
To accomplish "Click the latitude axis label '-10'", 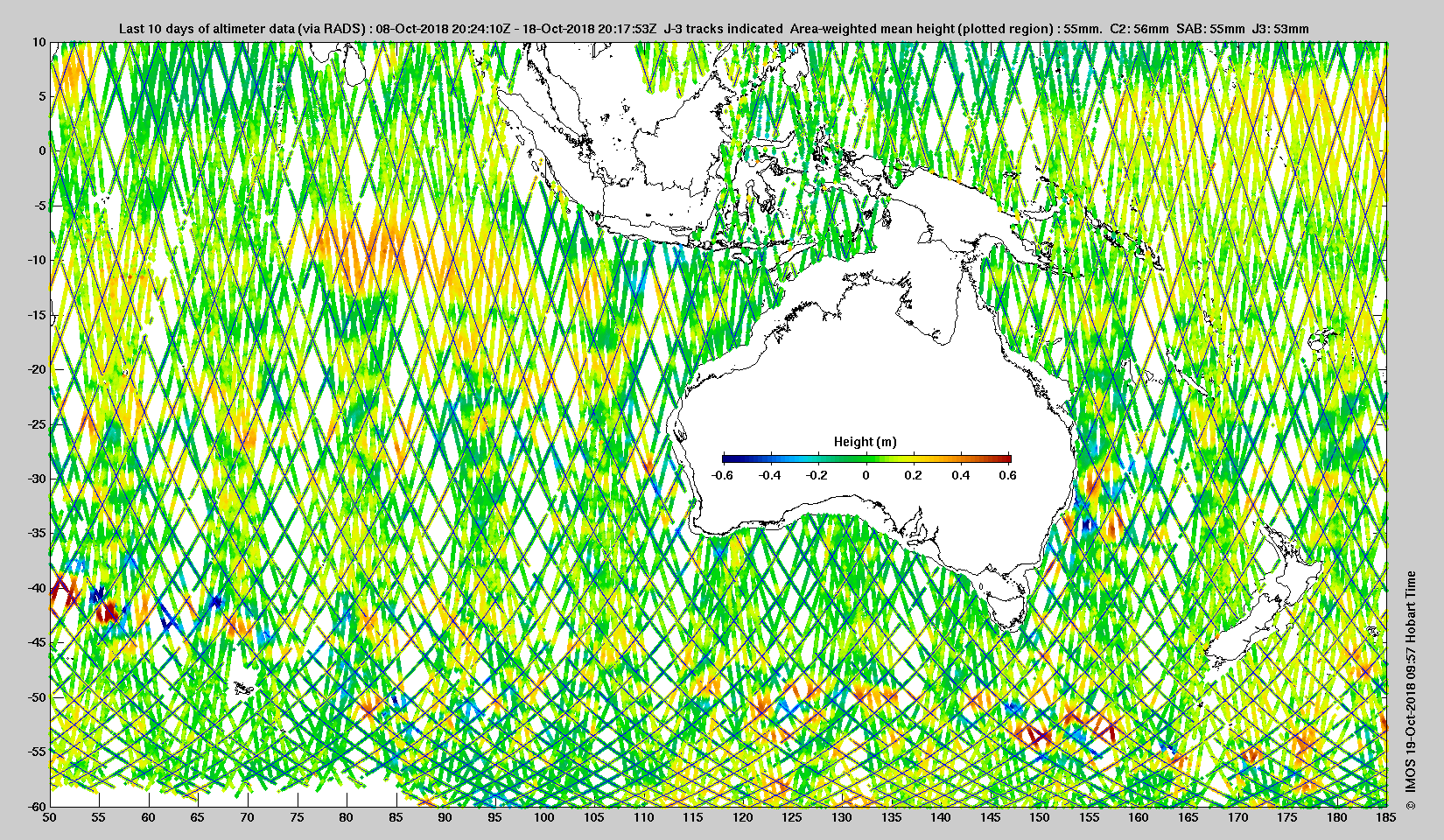I will click(x=37, y=260).
